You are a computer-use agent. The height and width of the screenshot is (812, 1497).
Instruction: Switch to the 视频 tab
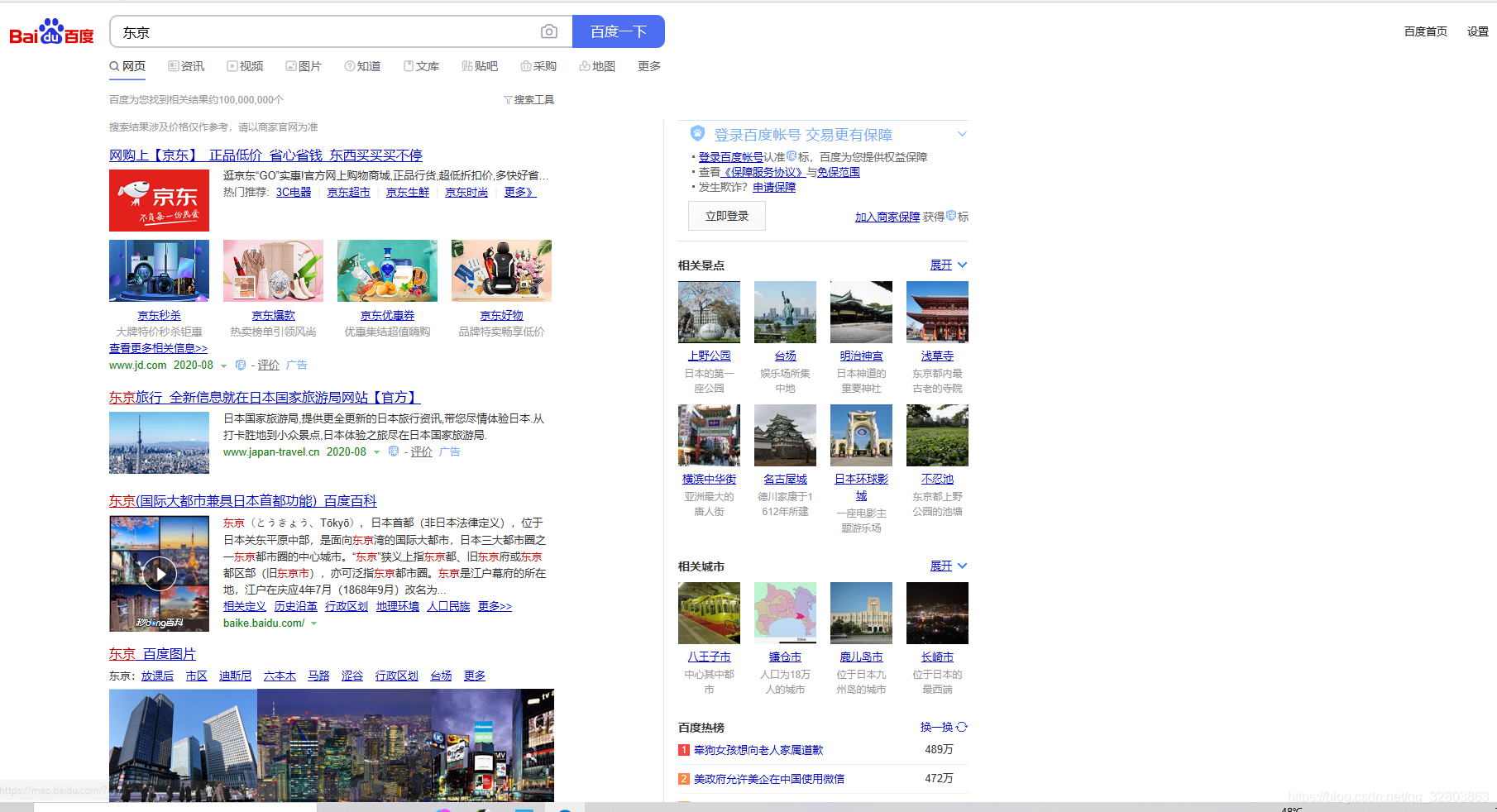[x=246, y=66]
